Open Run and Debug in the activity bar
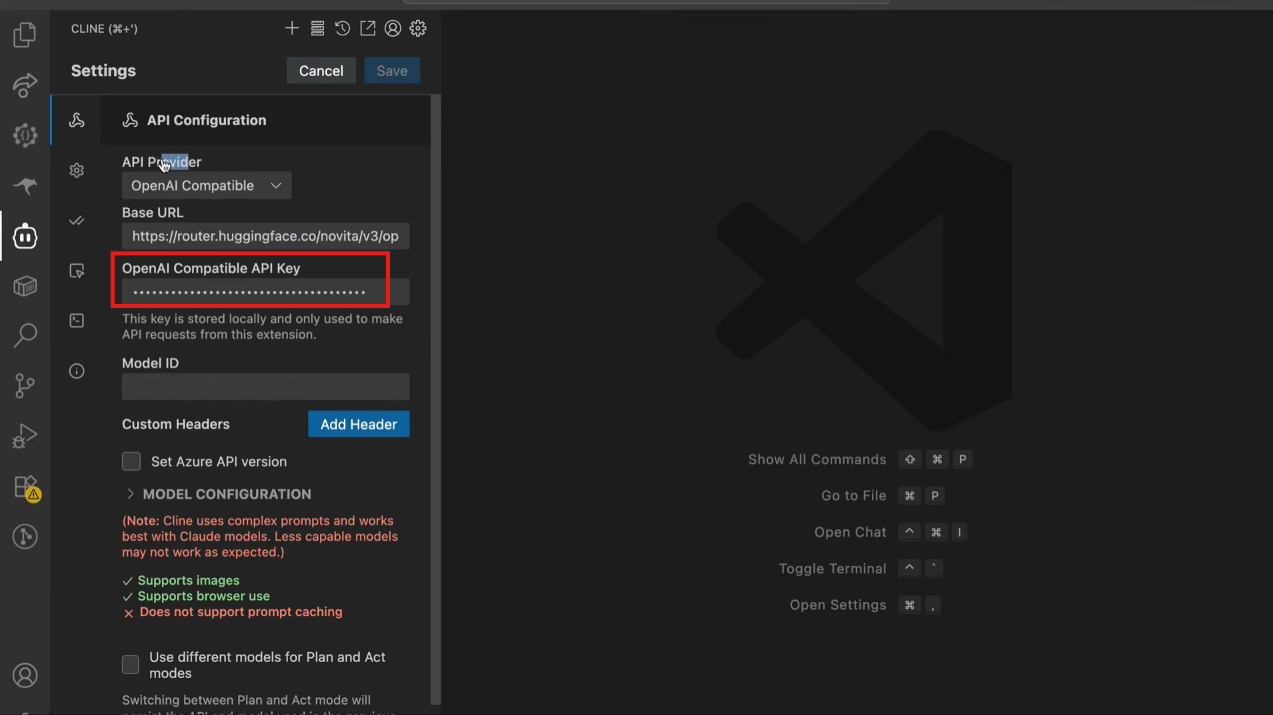 click(25, 436)
